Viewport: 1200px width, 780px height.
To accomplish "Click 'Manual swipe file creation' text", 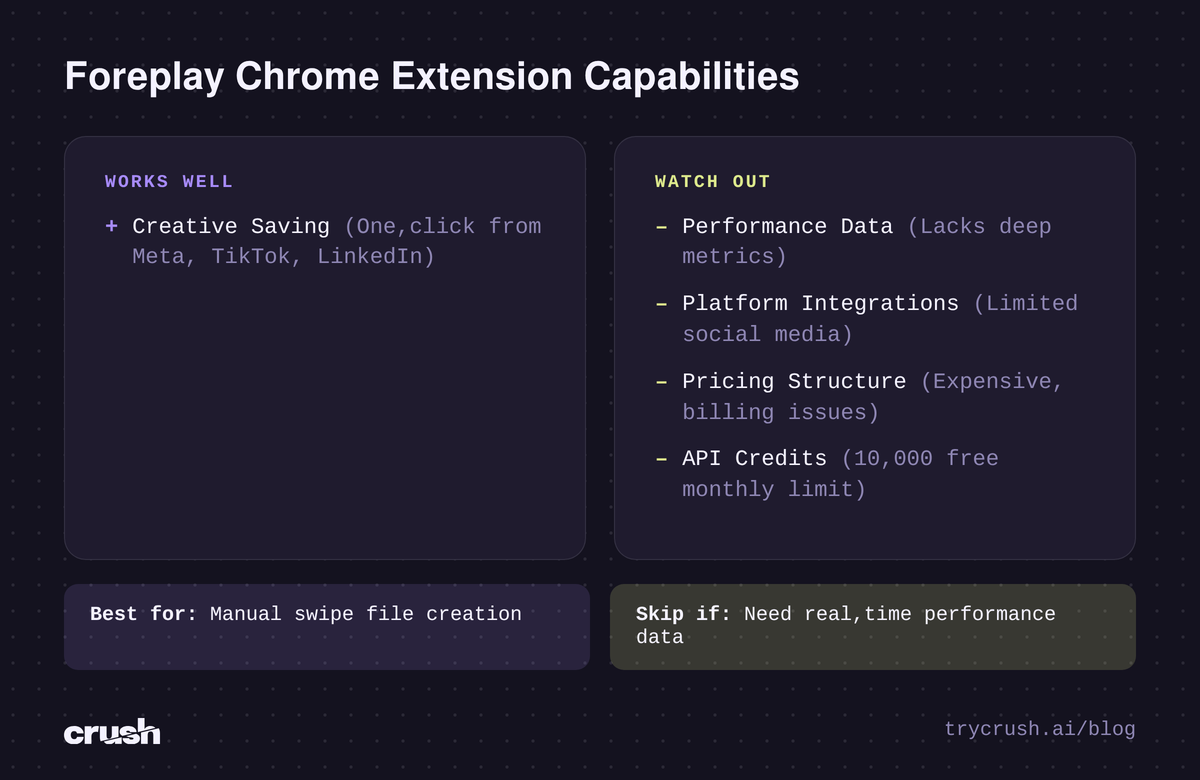I will [x=366, y=614].
